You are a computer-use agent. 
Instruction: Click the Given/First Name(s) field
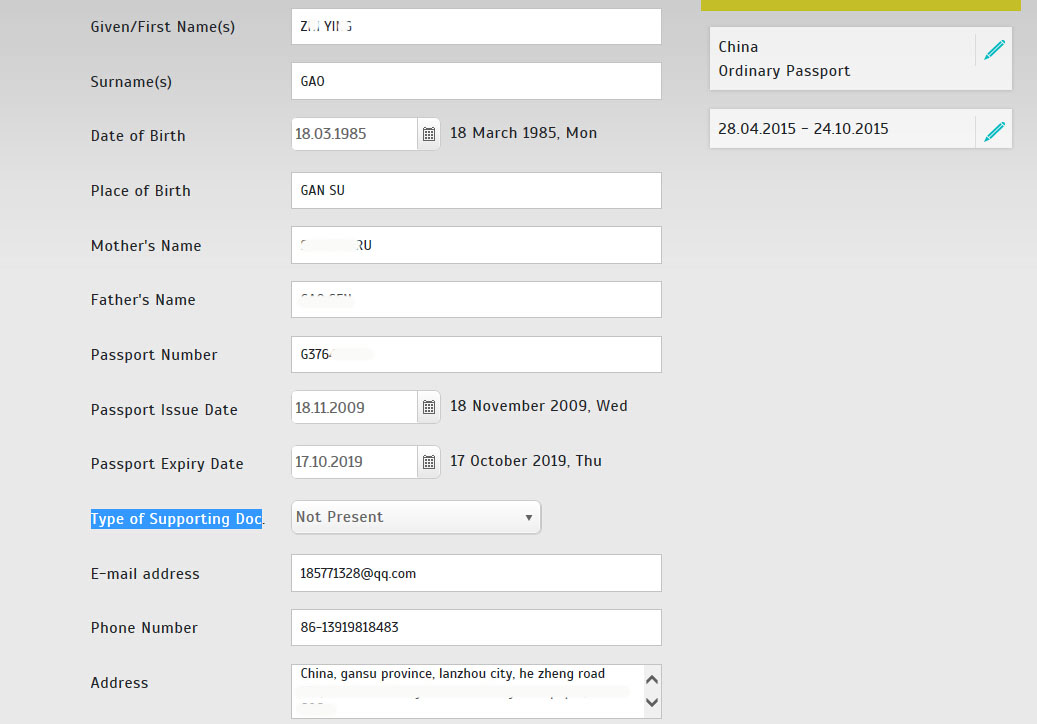(476, 27)
